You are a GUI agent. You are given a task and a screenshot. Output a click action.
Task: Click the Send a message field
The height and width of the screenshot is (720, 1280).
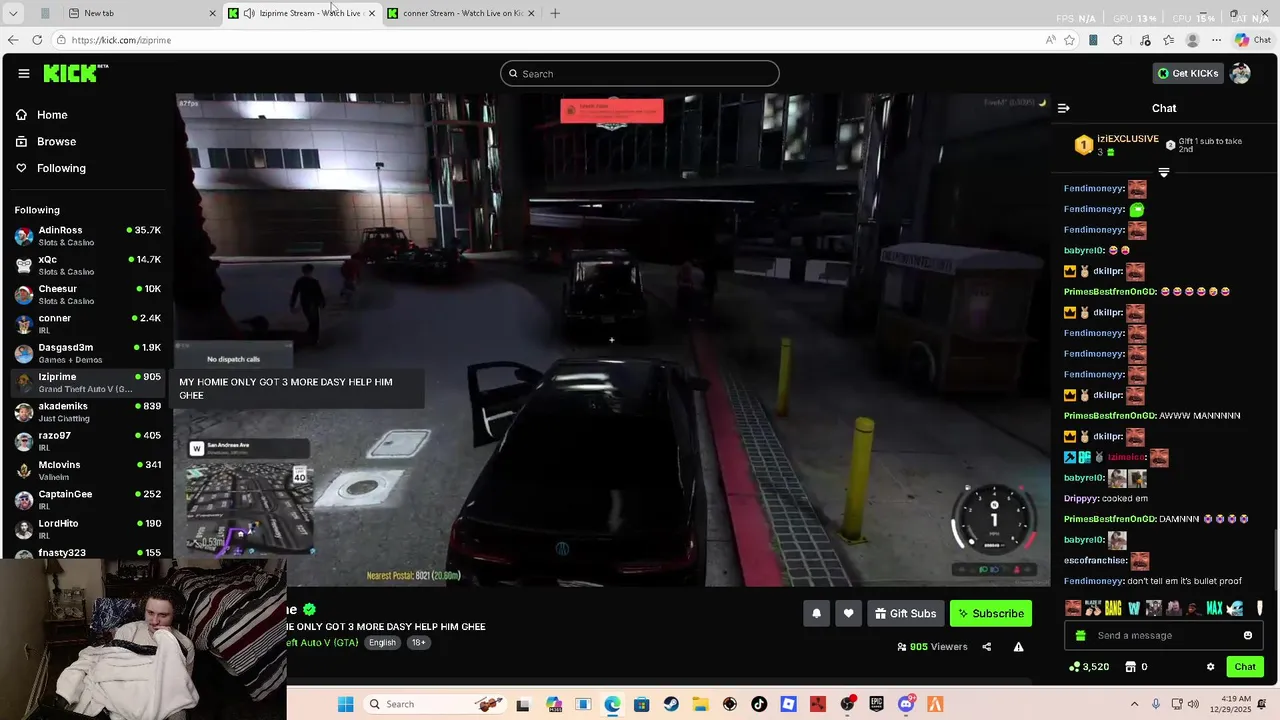1165,636
